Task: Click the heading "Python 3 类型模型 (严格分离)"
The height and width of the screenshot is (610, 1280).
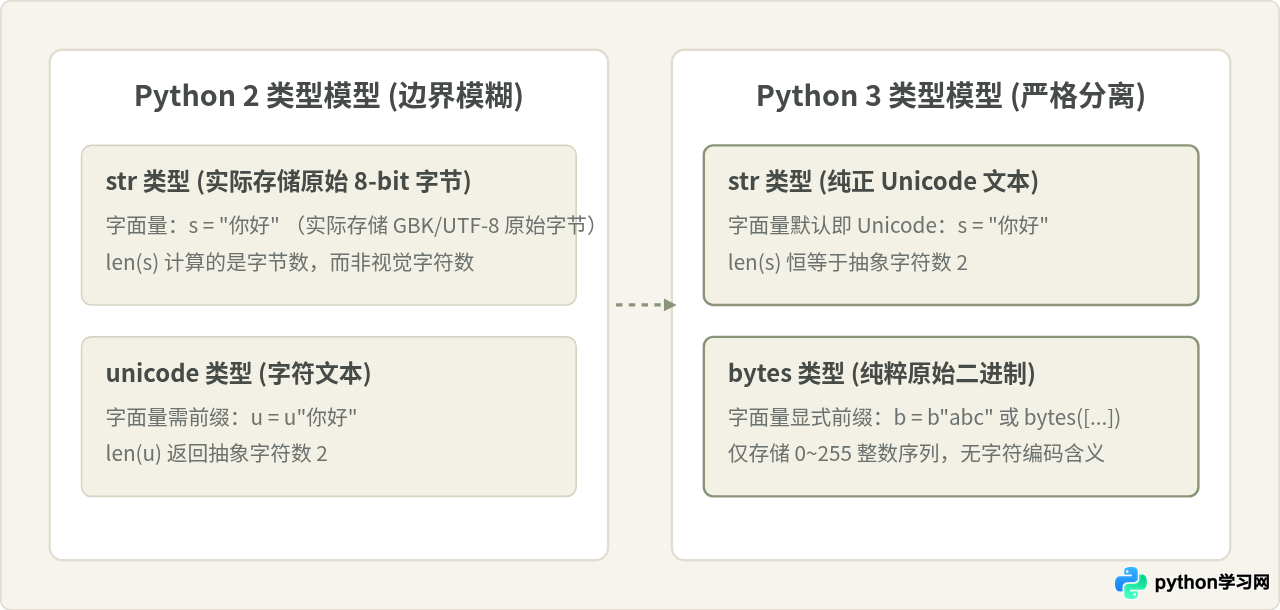Action: point(951,96)
